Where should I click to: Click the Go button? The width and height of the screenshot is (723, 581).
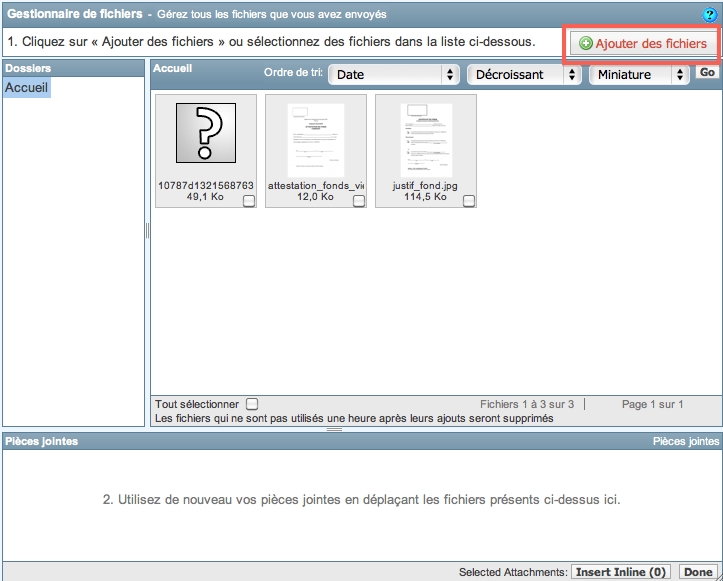coord(707,72)
